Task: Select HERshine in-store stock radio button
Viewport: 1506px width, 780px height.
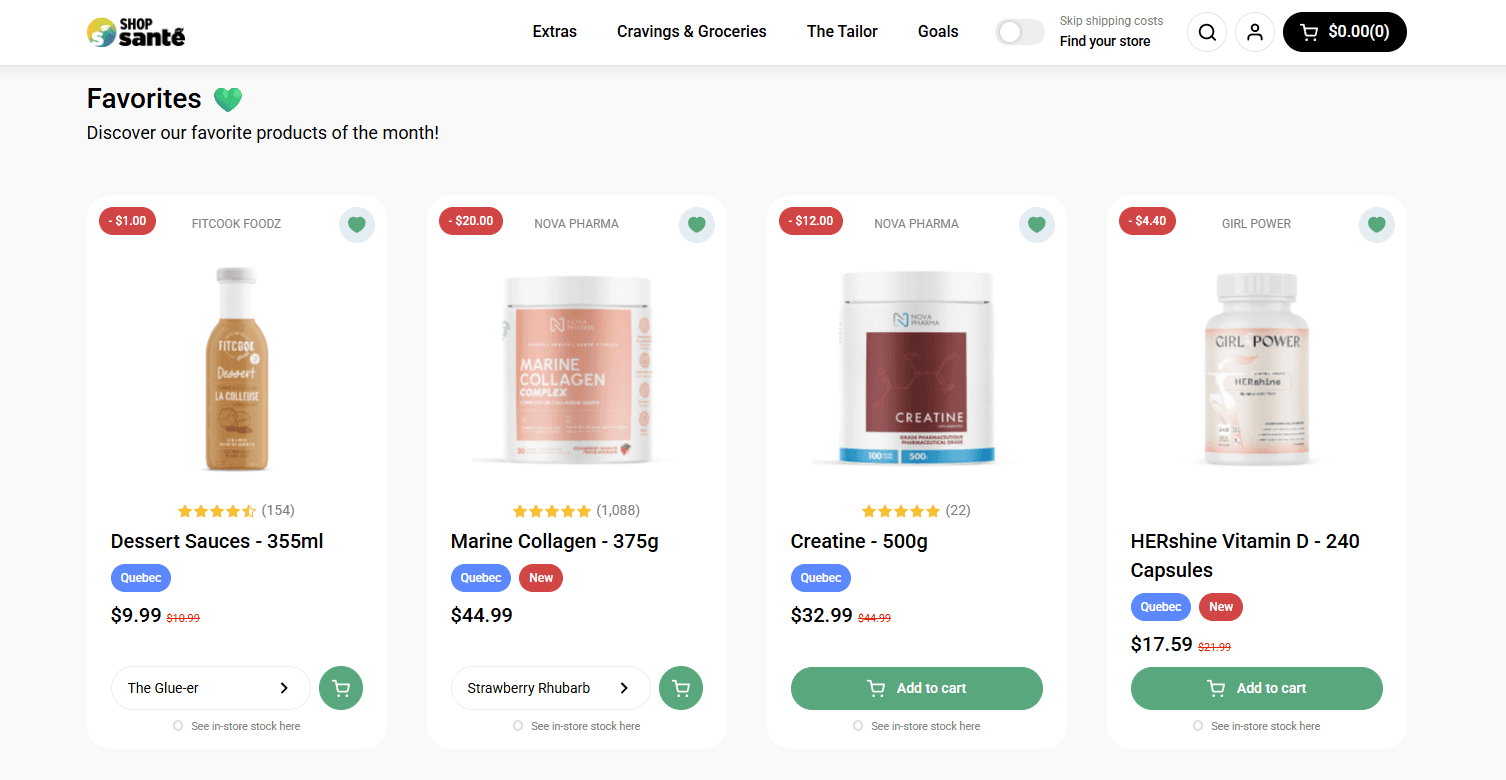Action: pyautogui.click(x=1198, y=726)
